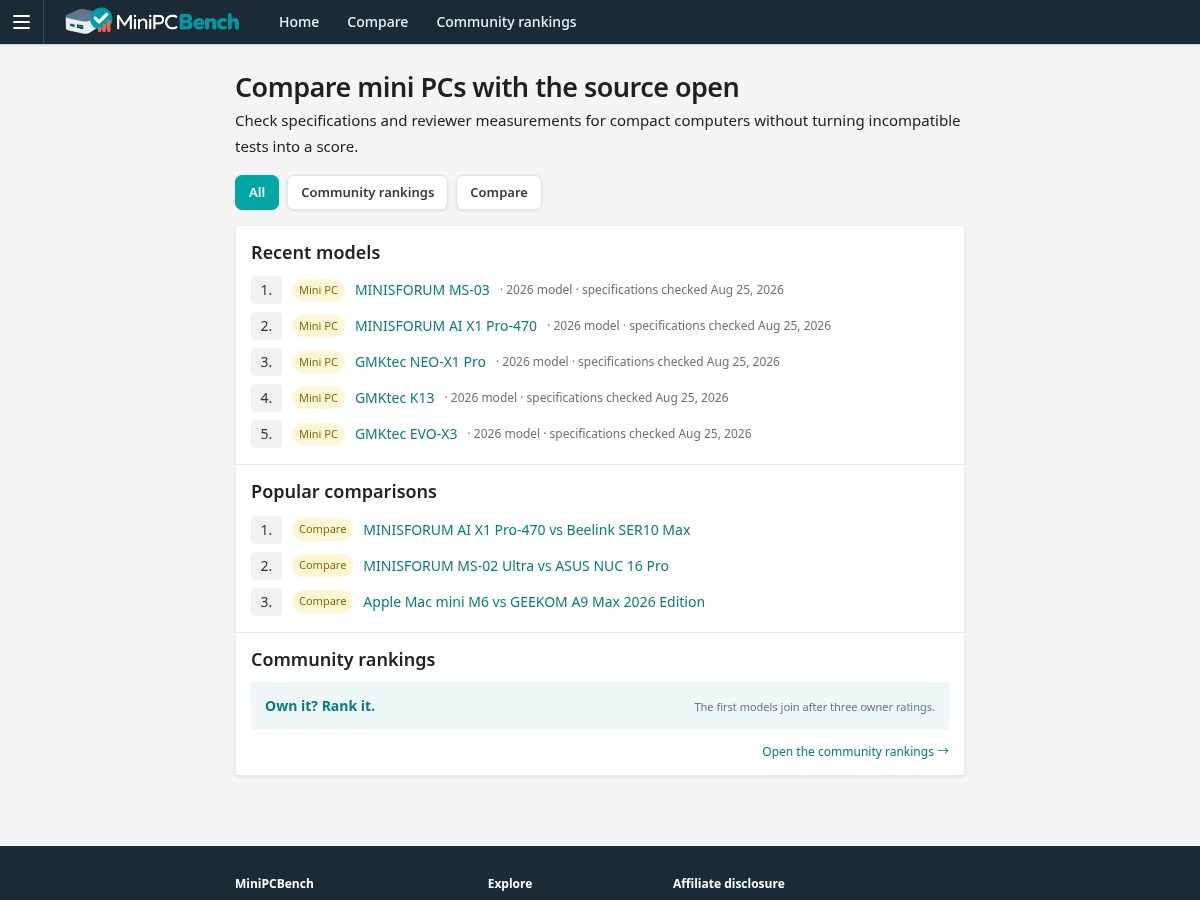Open Compare in the top navigation

coord(378,22)
